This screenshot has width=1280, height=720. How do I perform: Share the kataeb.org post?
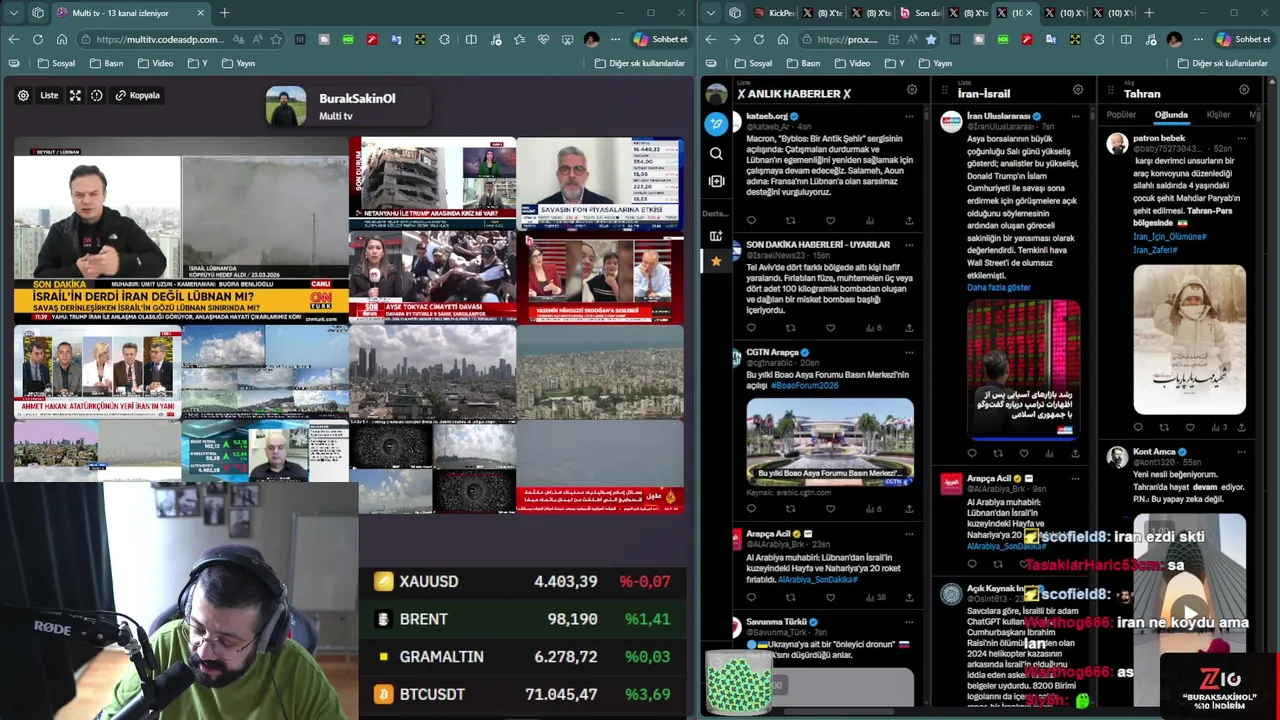[909, 220]
